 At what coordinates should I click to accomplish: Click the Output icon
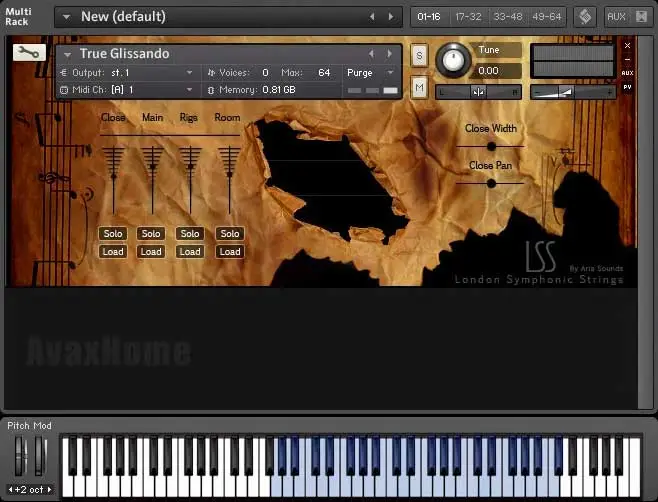tap(64, 73)
